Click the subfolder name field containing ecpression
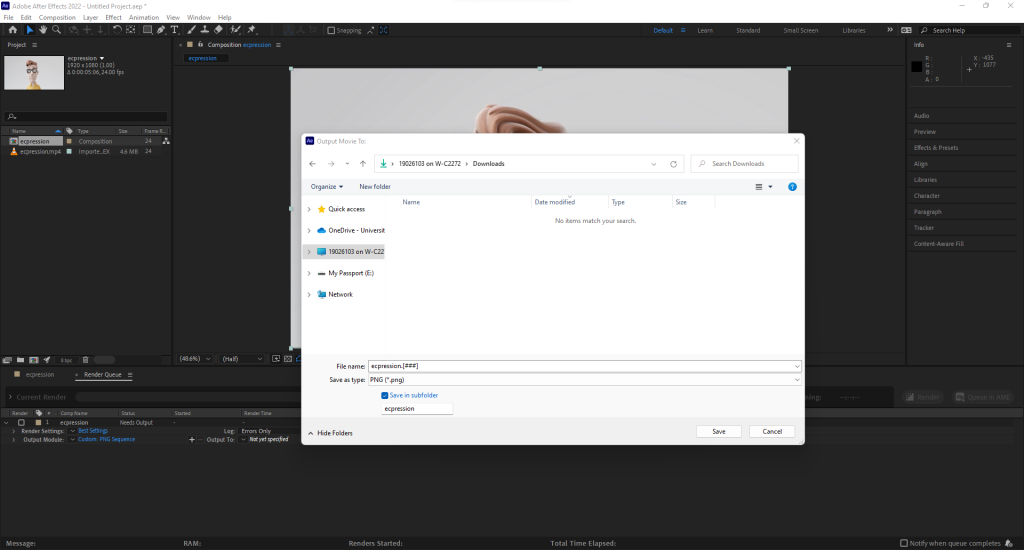The height and width of the screenshot is (550, 1024). 417,408
